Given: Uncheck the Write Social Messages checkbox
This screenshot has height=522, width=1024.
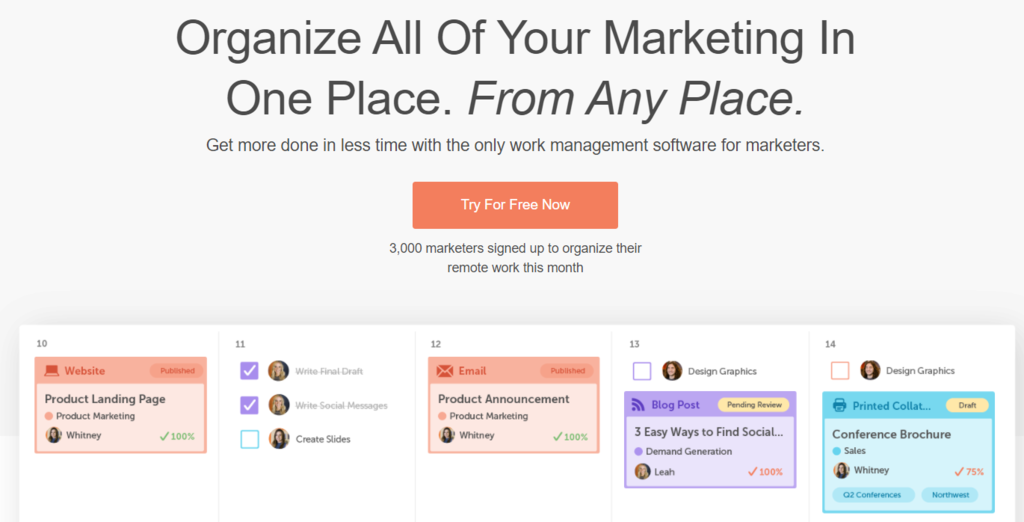Looking at the screenshot, I should 250,405.
